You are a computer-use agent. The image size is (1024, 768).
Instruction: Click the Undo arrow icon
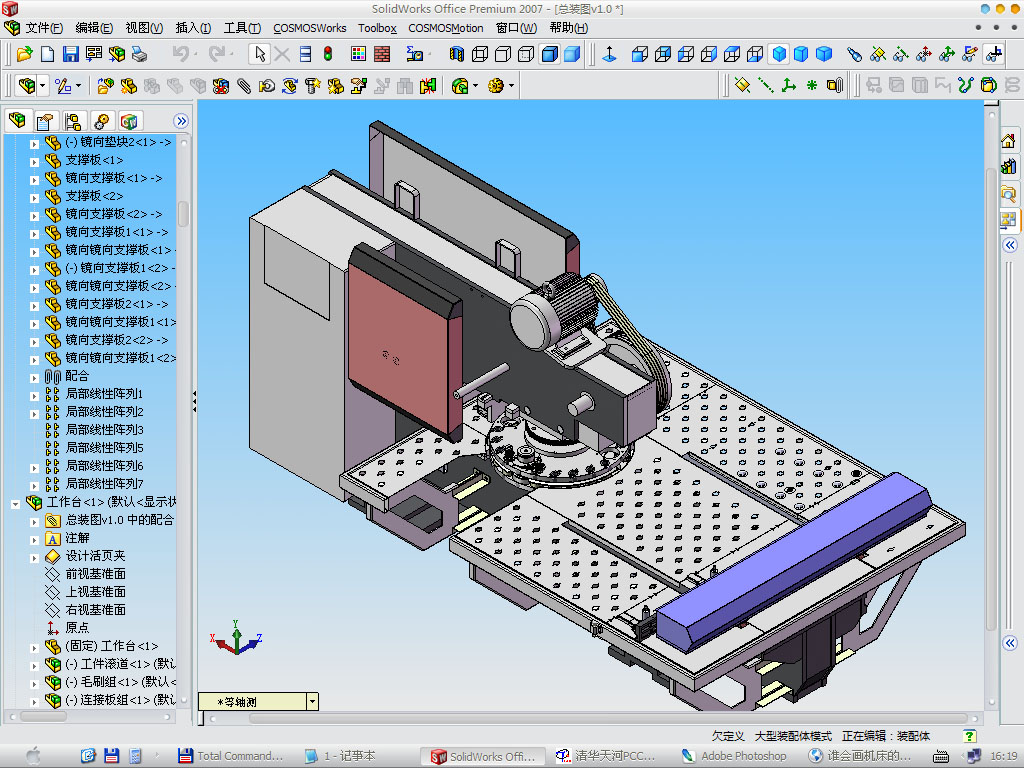click(181, 54)
